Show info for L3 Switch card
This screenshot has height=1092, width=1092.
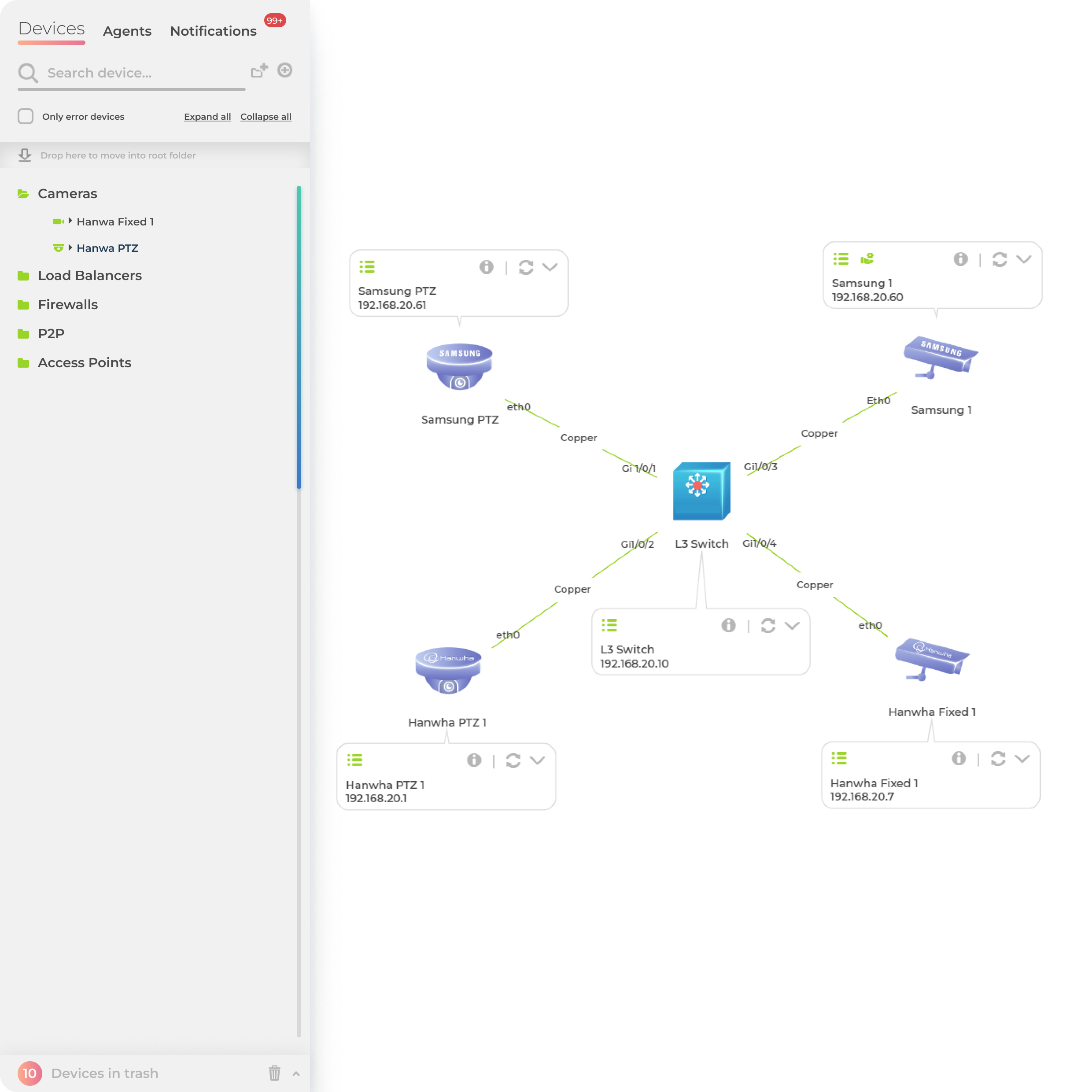pos(729,625)
